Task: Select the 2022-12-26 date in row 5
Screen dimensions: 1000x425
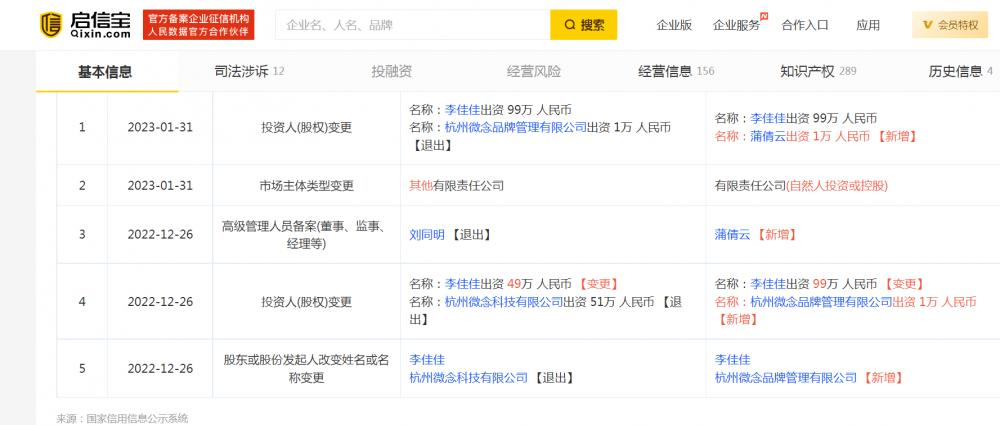Action: pyautogui.click(x=160, y=369)
